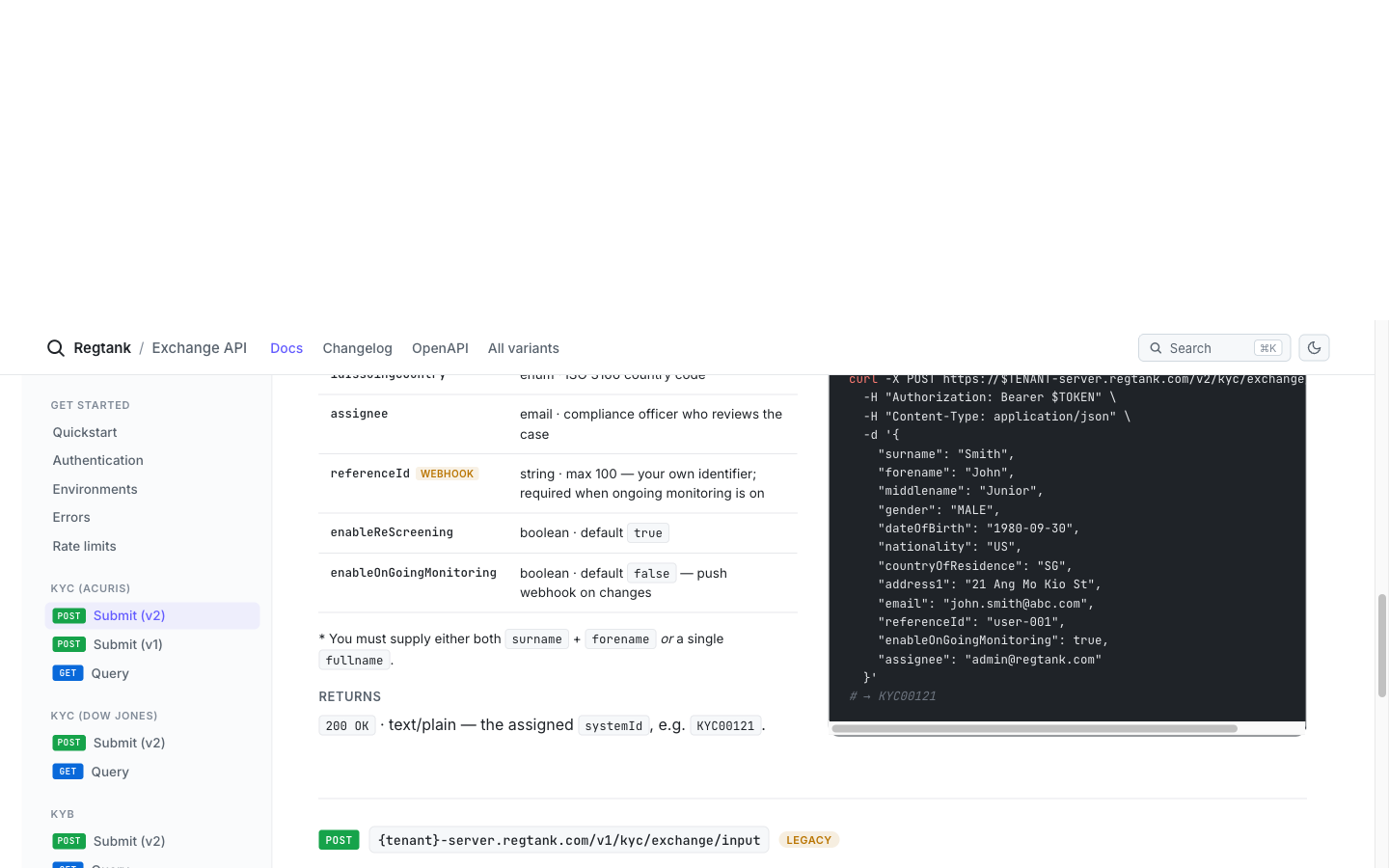This screenshot has width=1389, height=868.
Task: Switch to the OpenAPI tab
Action: (x=440, y=348)
